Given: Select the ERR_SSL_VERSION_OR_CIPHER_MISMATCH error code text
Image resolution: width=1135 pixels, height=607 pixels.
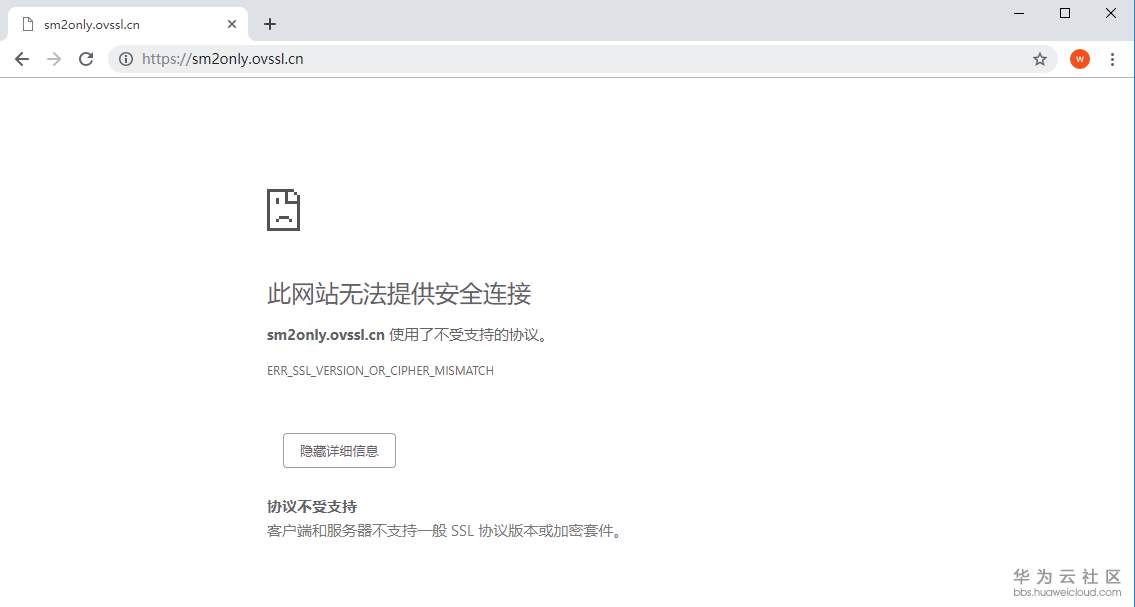Looking at the screenshot, I should pyautogui.click(x=380, y=370).
